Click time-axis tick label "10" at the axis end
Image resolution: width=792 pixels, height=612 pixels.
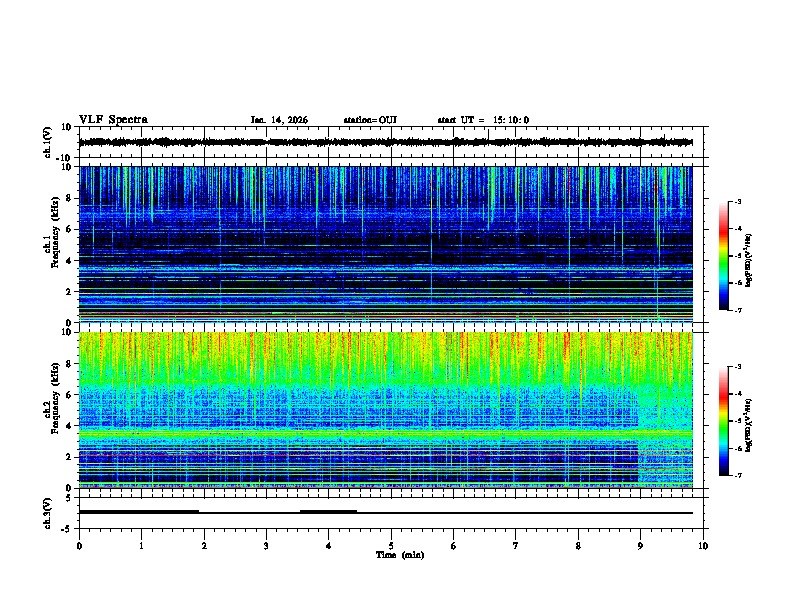(703, 546)
